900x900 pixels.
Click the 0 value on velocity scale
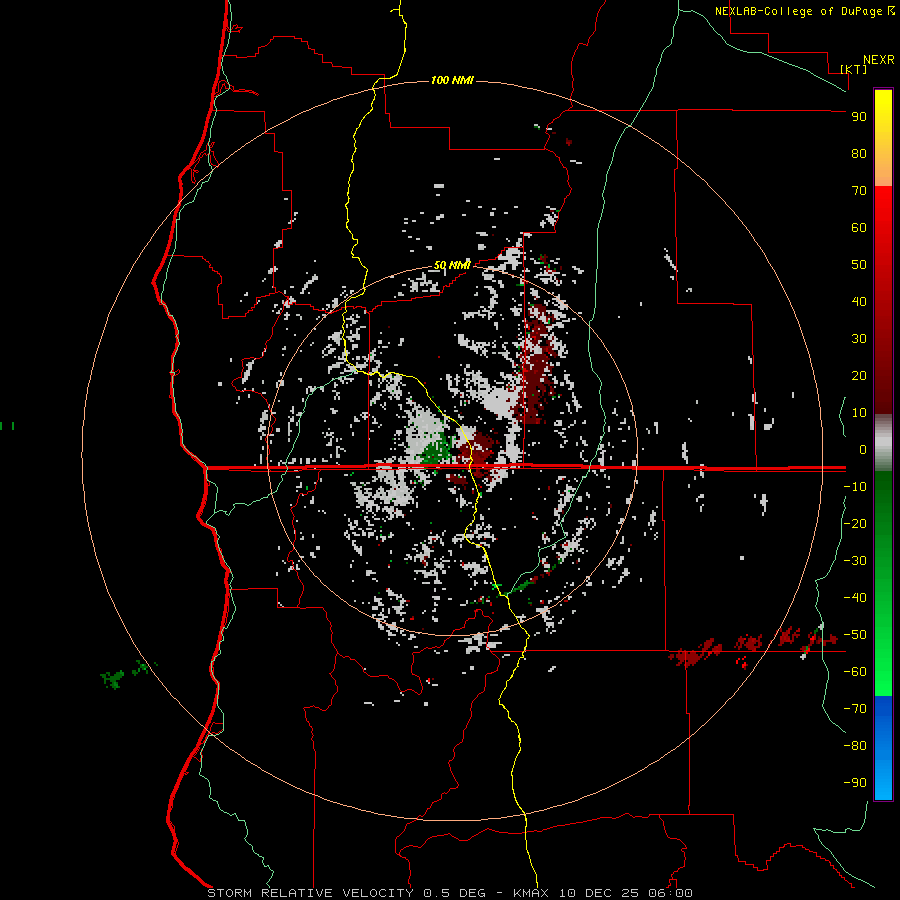pos(863,449)
